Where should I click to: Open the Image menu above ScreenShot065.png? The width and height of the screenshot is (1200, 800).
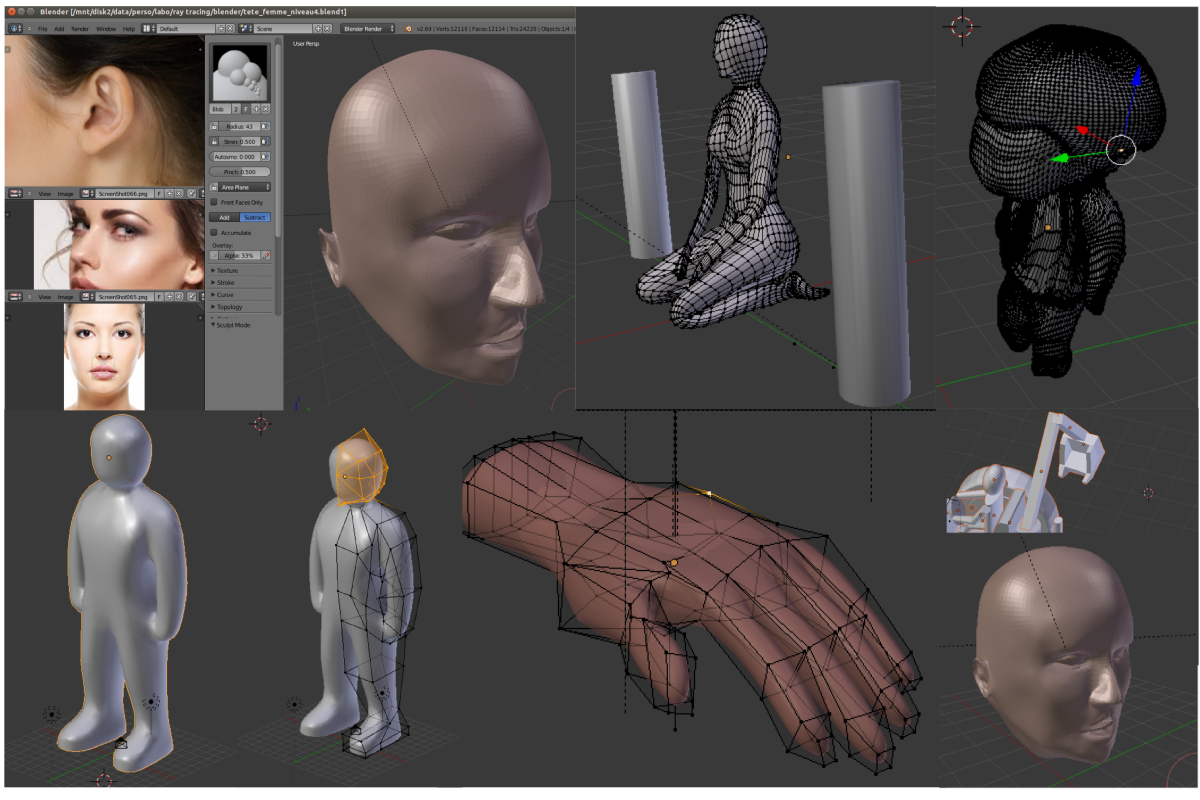pyautogui.click(x=65, y=297)
